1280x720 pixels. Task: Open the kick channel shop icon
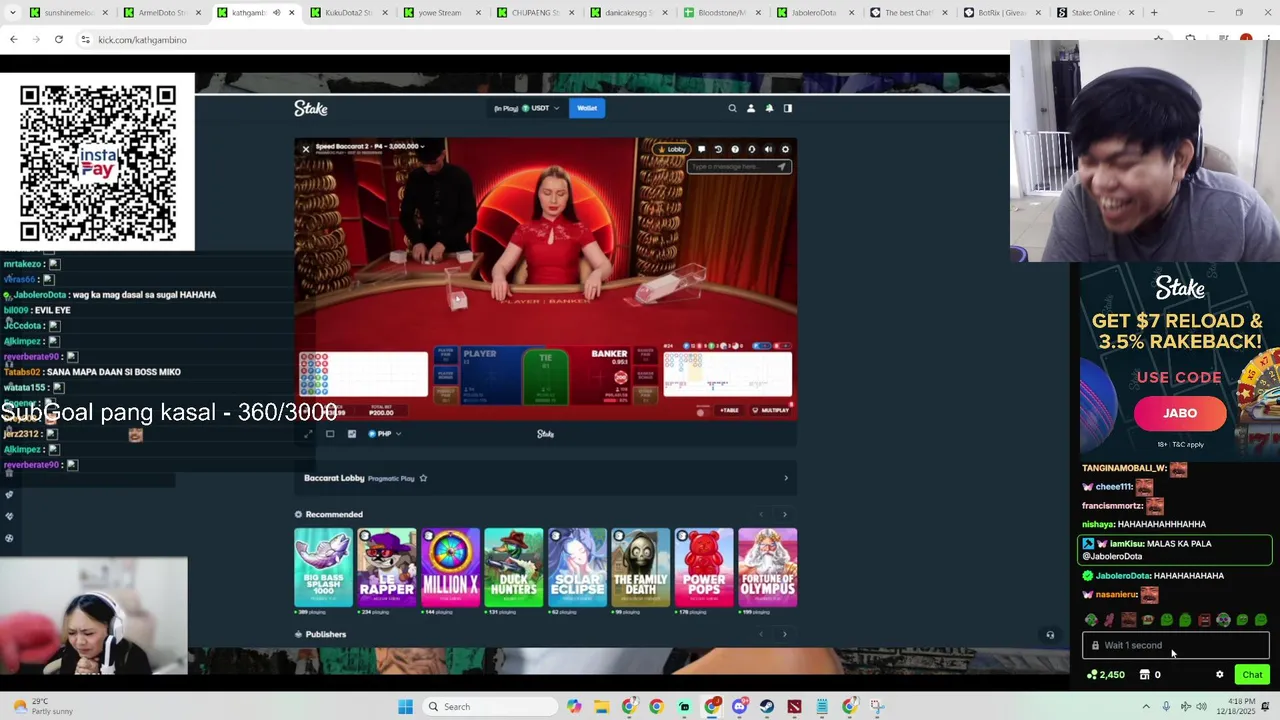point(1145,675)
